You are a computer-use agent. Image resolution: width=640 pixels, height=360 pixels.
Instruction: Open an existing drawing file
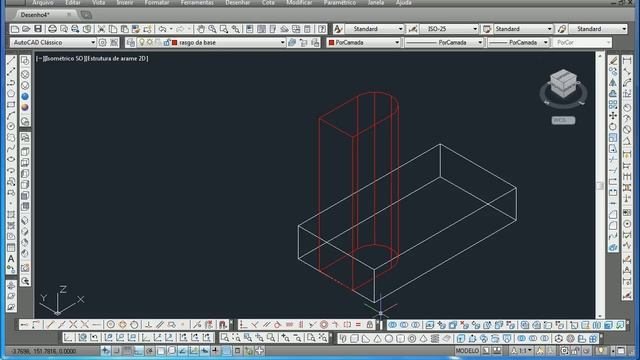[x=26, y=29]
